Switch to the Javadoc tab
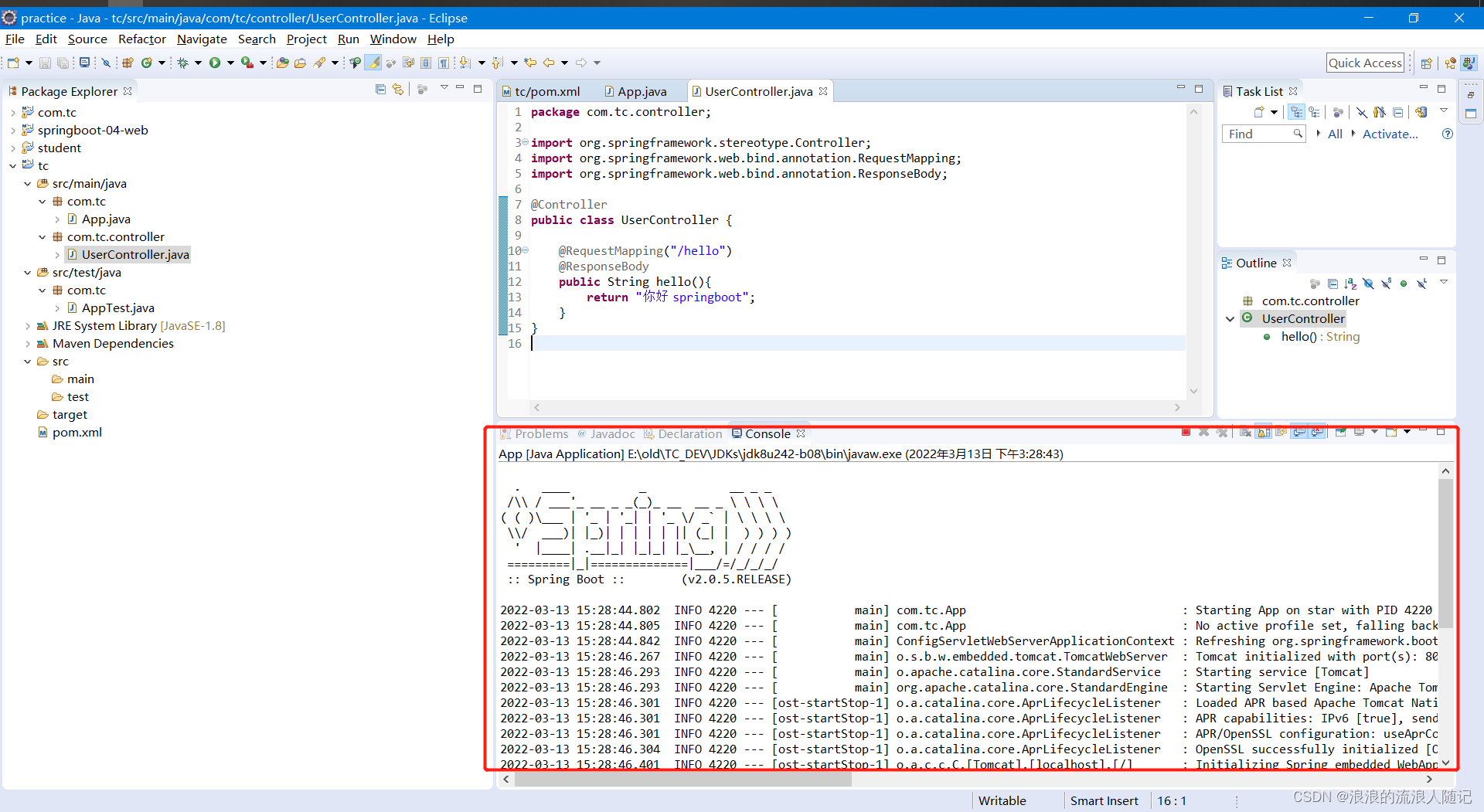1484x812 pixels. pyautogui.click(x=607, y=434)
